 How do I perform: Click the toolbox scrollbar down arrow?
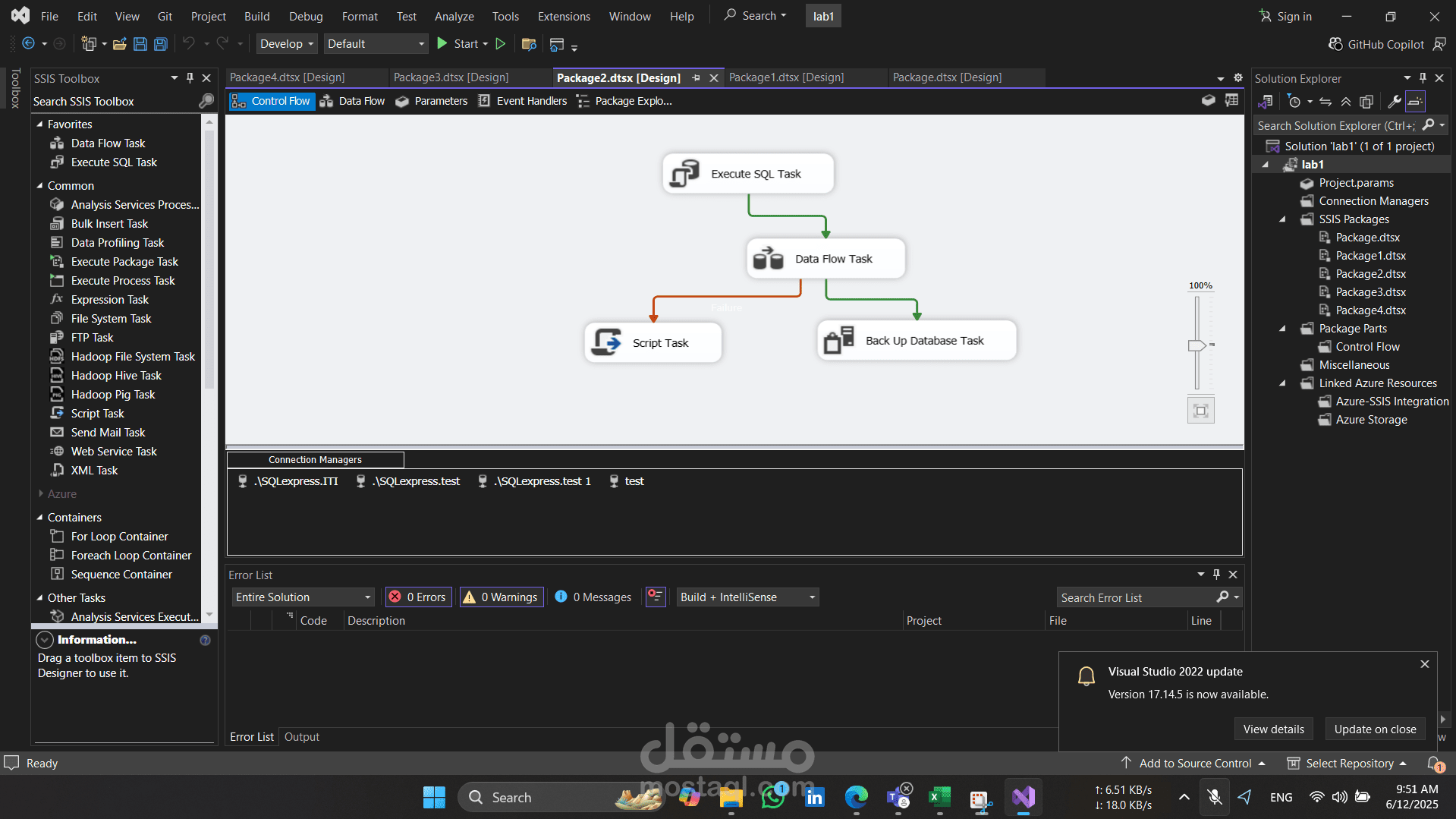pos(209,615)
